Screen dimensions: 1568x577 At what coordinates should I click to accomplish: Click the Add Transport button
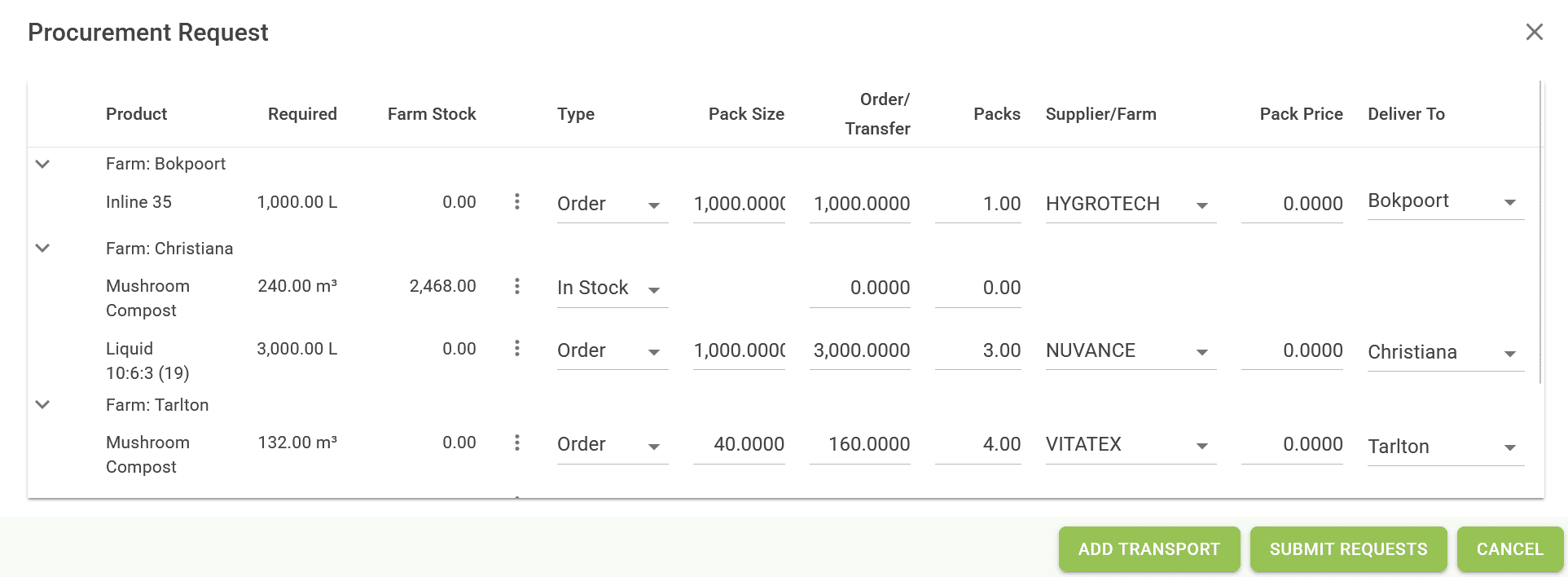1149,549
